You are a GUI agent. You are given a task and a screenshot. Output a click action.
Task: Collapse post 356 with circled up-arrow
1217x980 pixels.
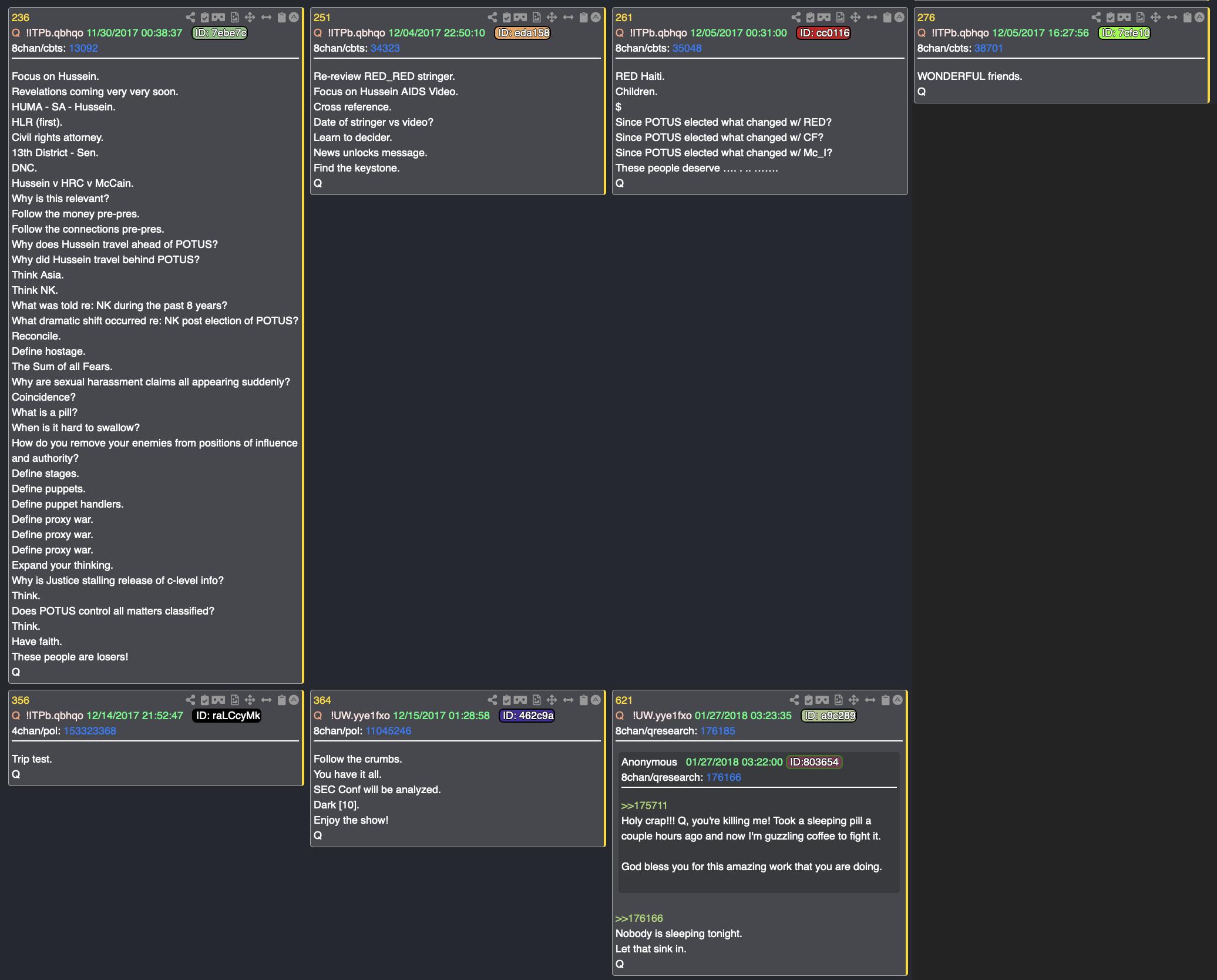[294, 700]
